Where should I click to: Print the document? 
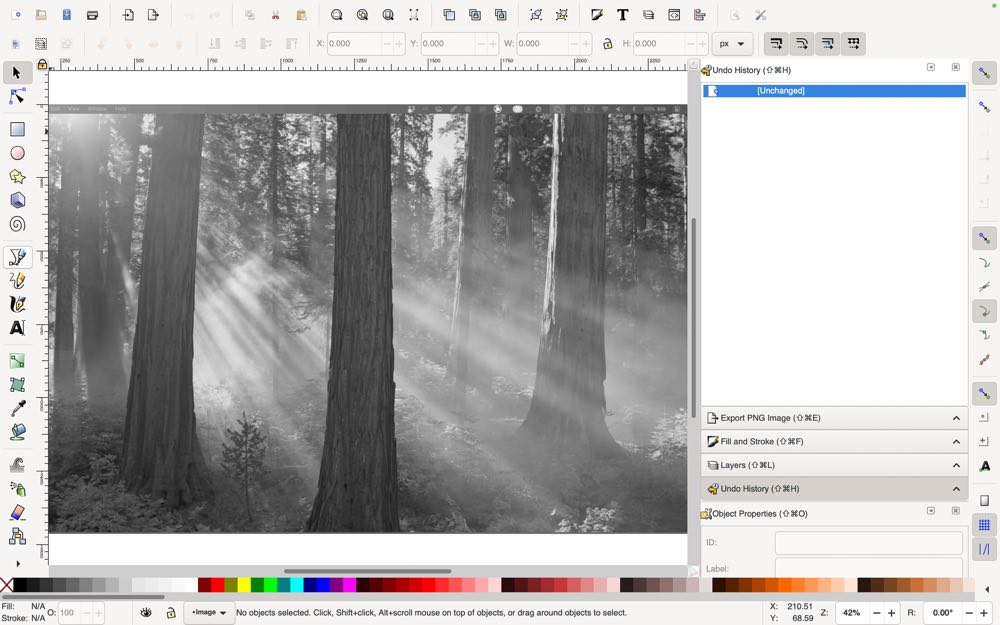coord(92,15)
